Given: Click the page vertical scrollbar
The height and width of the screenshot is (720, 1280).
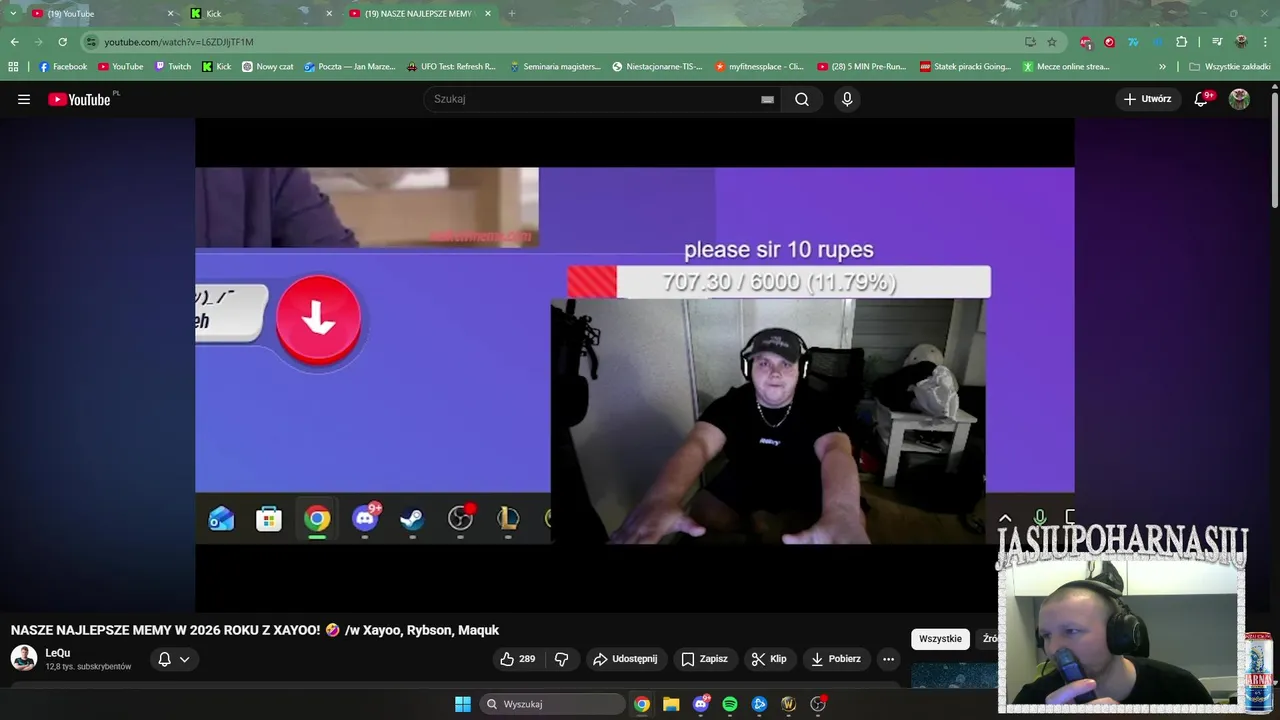Looking at the screenshot, I should click(x=1274, y=150).
